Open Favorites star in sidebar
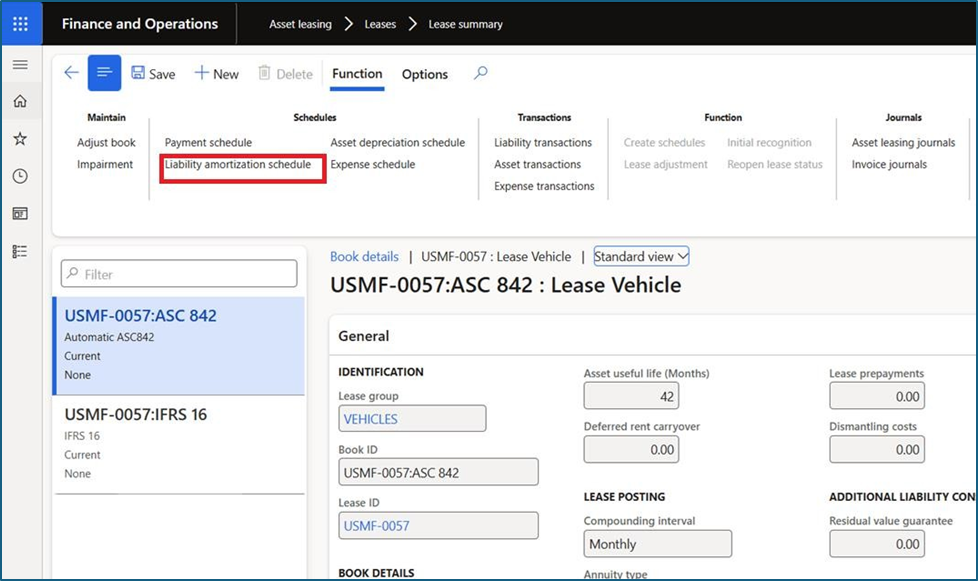Image resolution: width=978 pixels, height=581 pixels. coord(20,139)
